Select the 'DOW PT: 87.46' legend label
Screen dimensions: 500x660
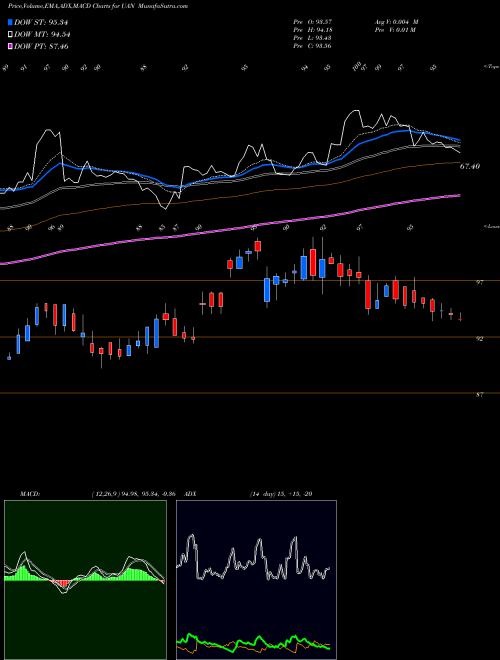click(41, 46)
